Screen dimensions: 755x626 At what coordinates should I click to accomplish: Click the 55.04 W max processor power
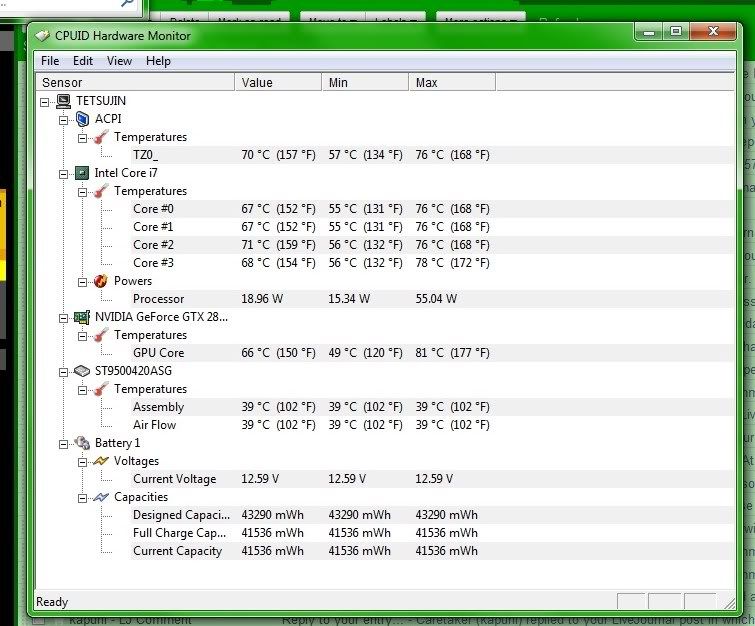tap(436, 299)
